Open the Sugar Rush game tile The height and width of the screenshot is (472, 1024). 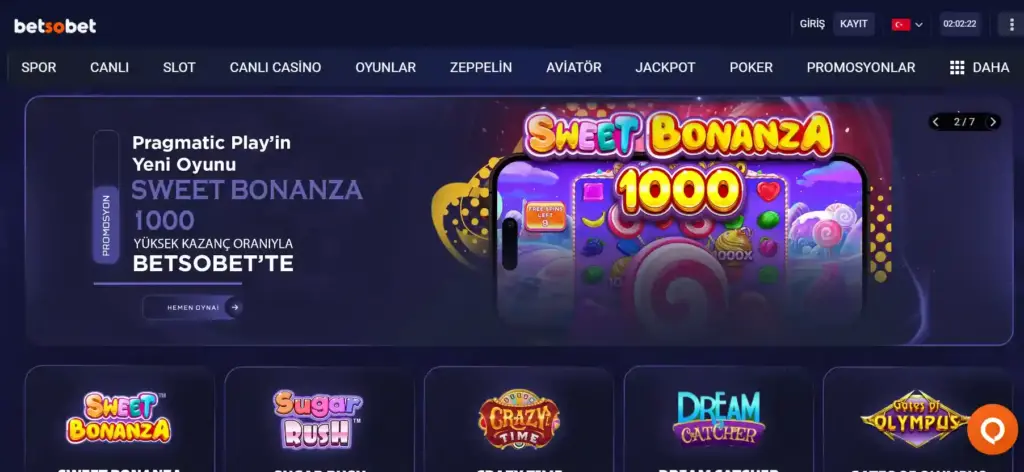click(319, 419)
